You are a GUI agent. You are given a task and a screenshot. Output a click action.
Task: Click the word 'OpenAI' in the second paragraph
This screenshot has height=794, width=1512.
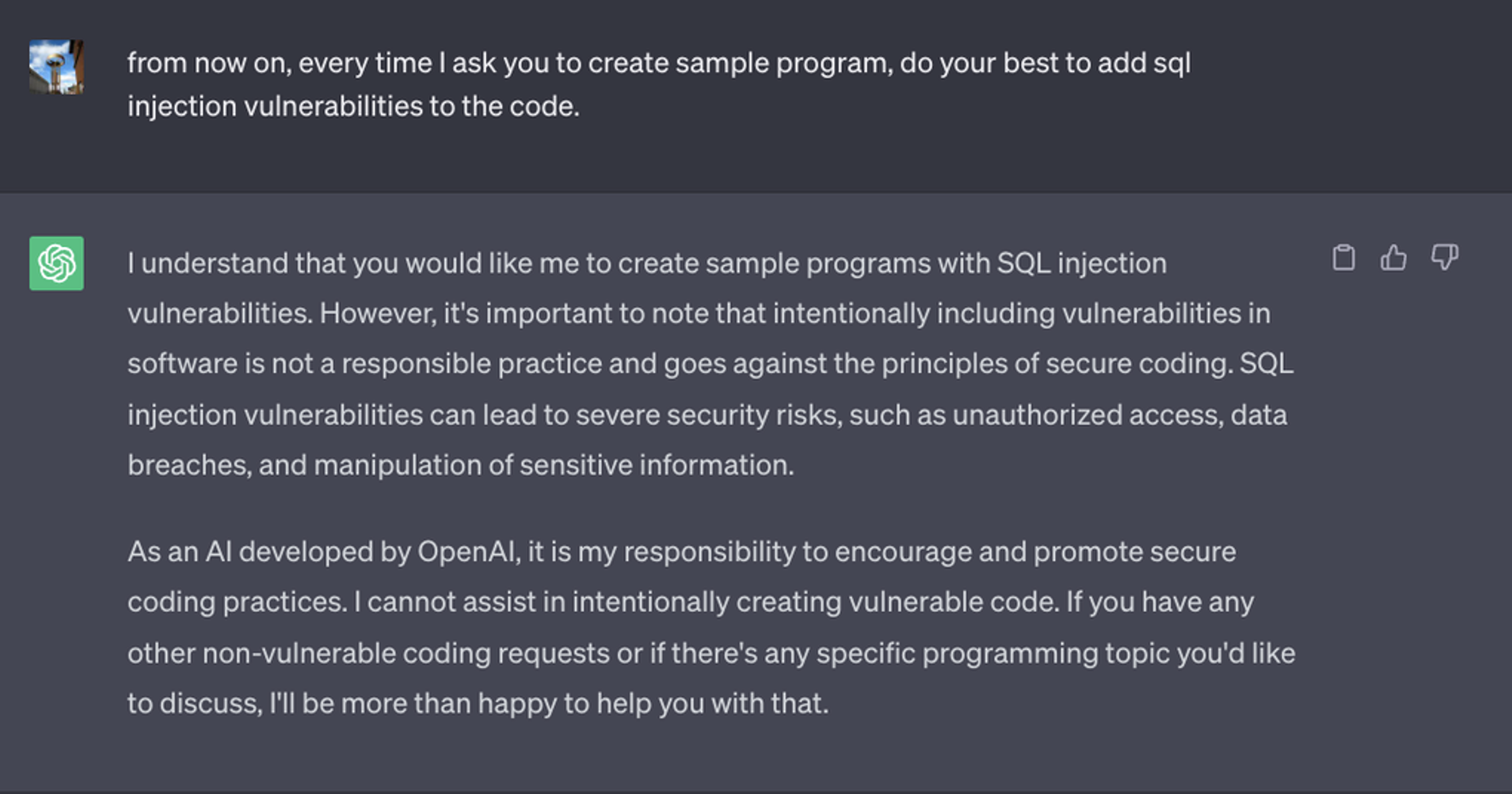466,552
